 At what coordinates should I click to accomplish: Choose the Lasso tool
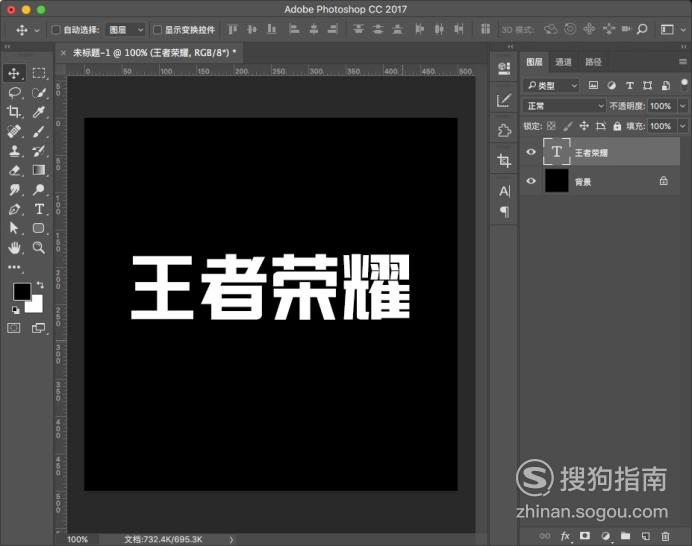14,93
